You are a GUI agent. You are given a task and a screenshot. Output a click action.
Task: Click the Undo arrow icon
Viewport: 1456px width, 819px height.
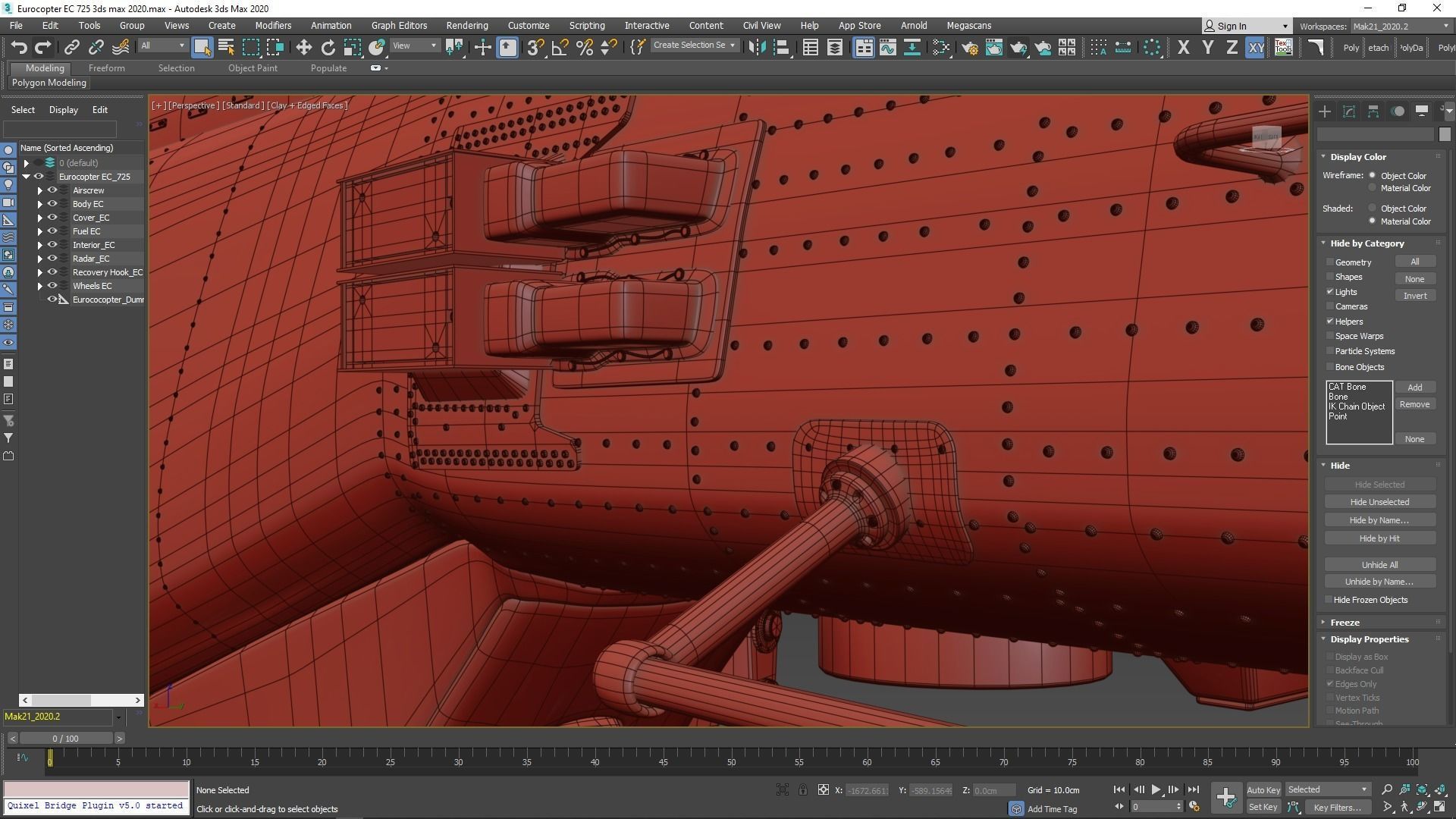[18, 47]
